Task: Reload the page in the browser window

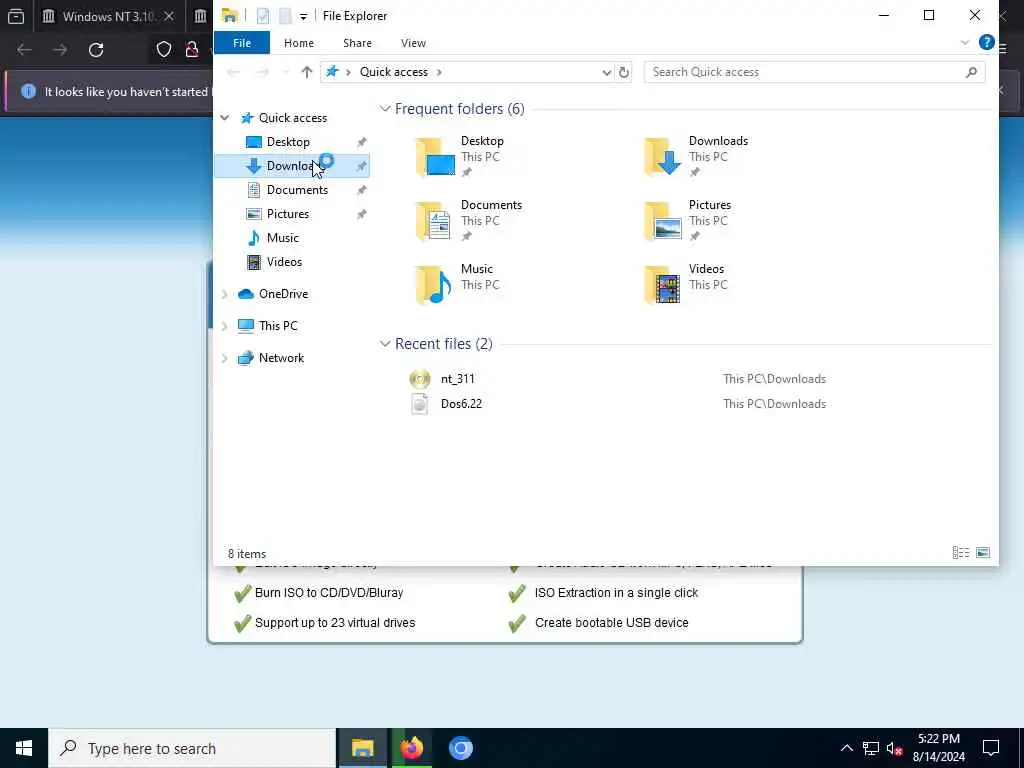Action: [96, 50]
